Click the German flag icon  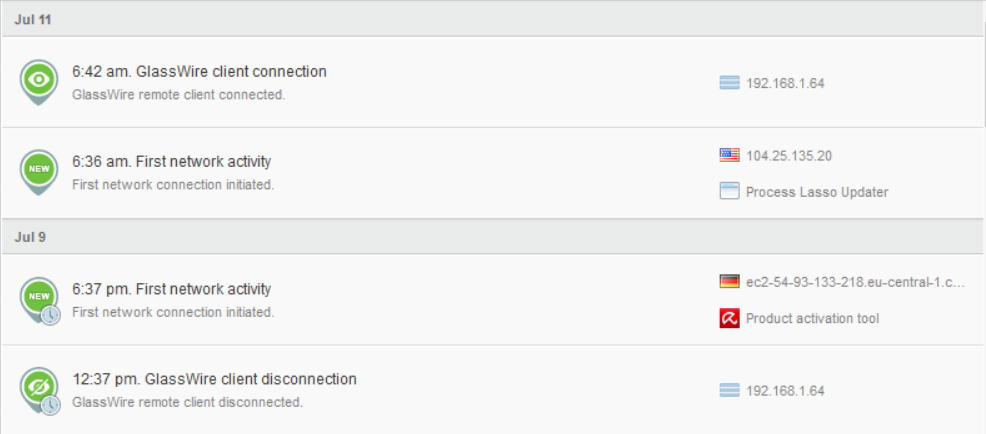pyautogui.click(x=729, y=282)
